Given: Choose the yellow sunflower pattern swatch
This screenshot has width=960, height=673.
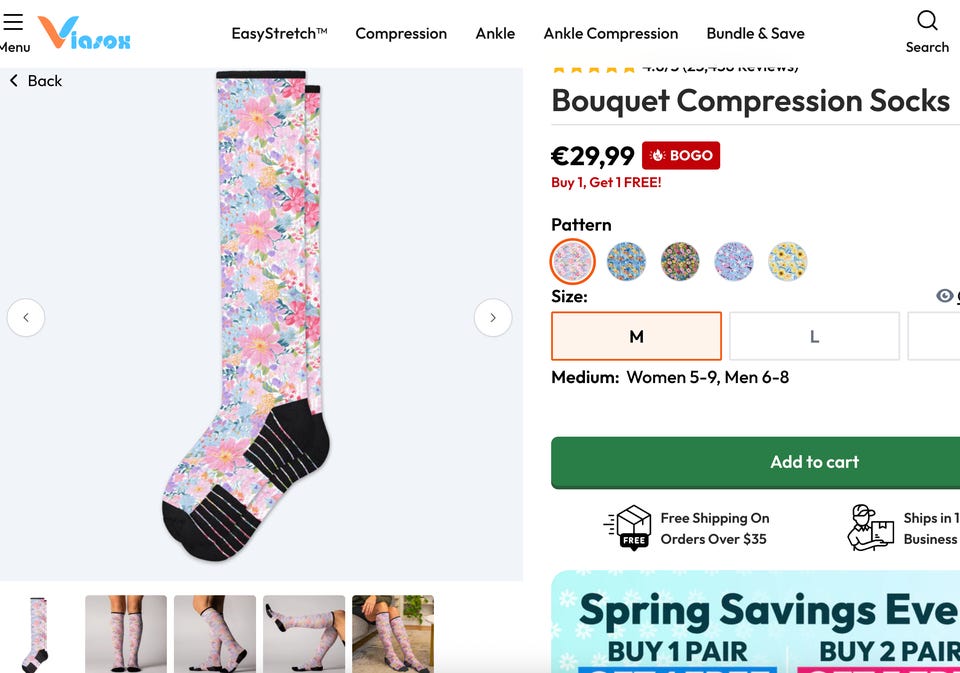Looking at the screenshot, I should coord(788,262).
